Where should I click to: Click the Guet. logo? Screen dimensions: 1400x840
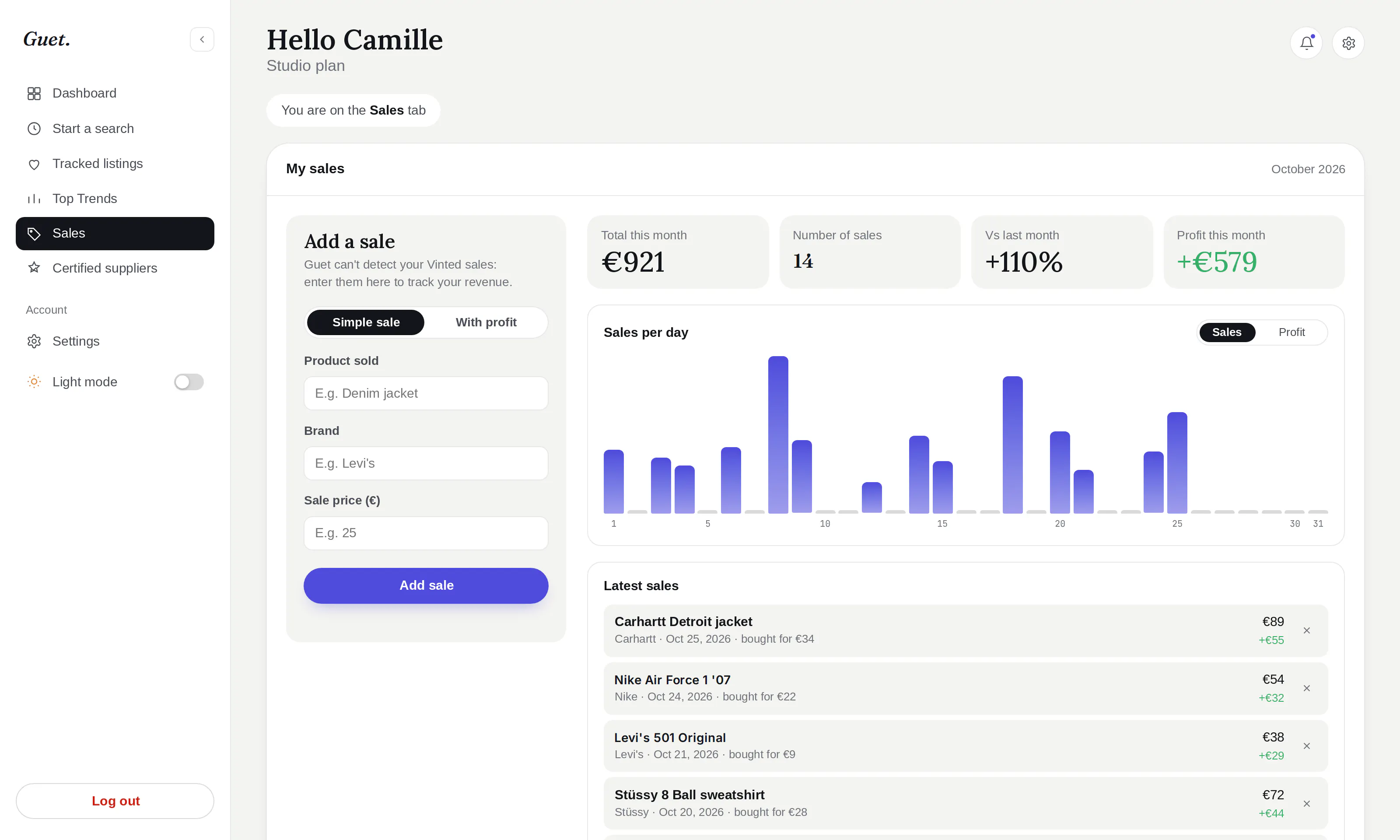point(47,40)
